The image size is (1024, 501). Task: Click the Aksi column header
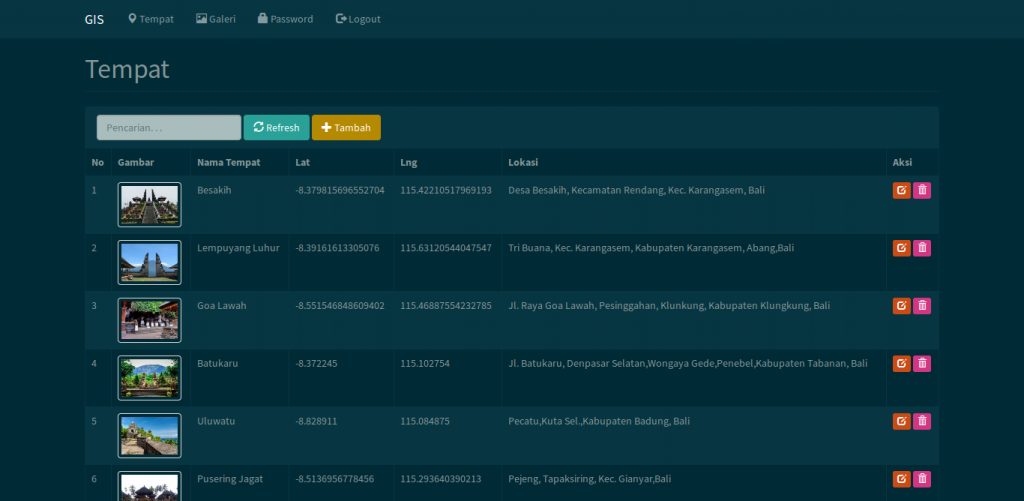[x=903, y=162]
